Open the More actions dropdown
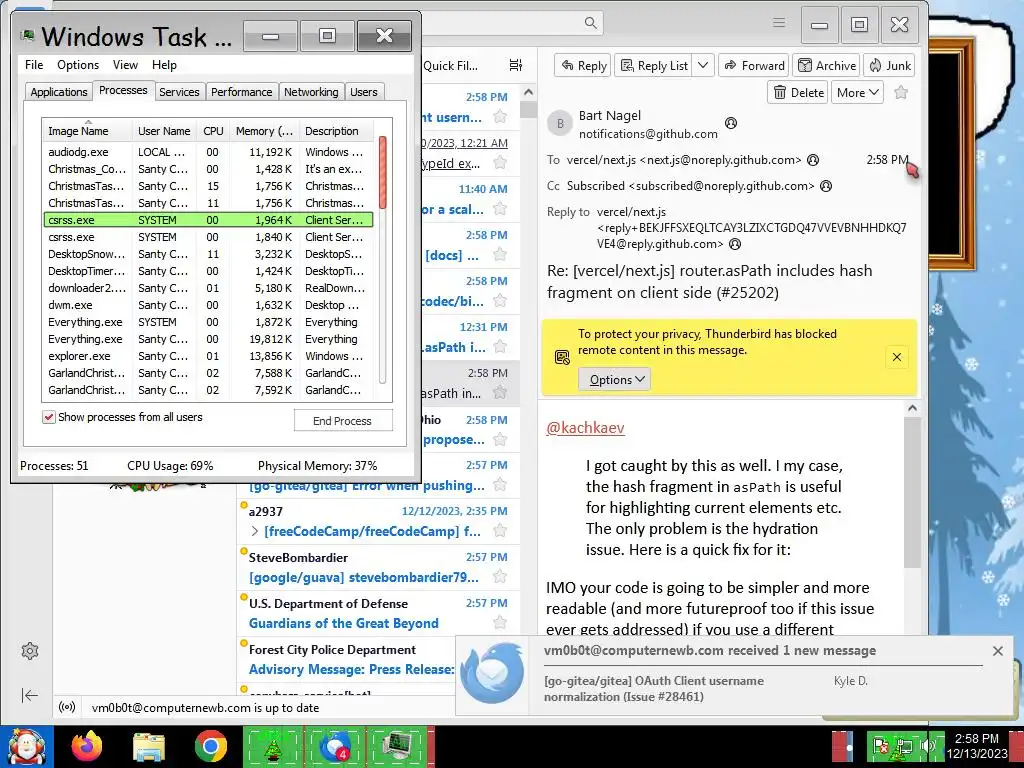 (857, 92)
